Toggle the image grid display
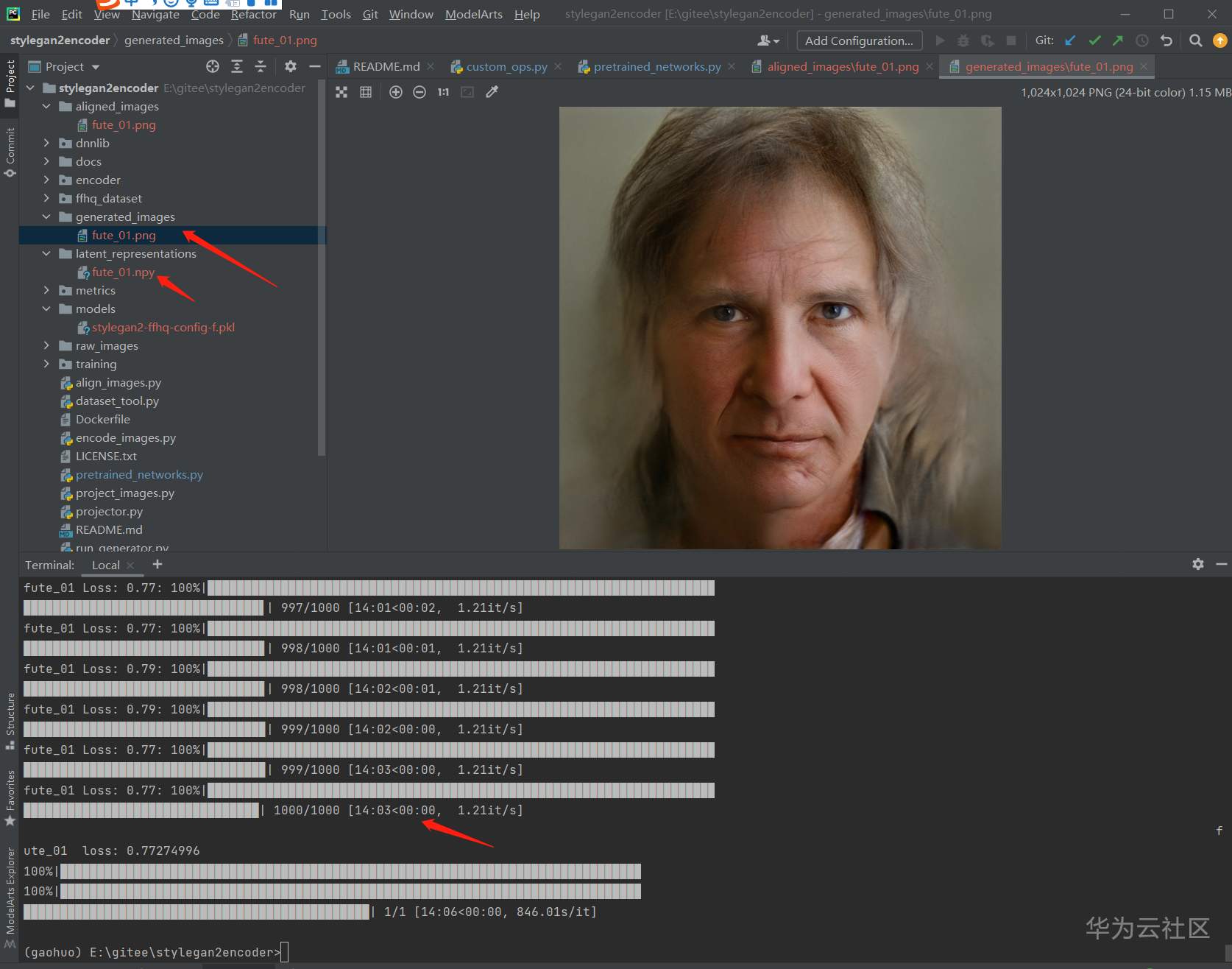The height and width of the screenshot is (969, 1232). 366,92
